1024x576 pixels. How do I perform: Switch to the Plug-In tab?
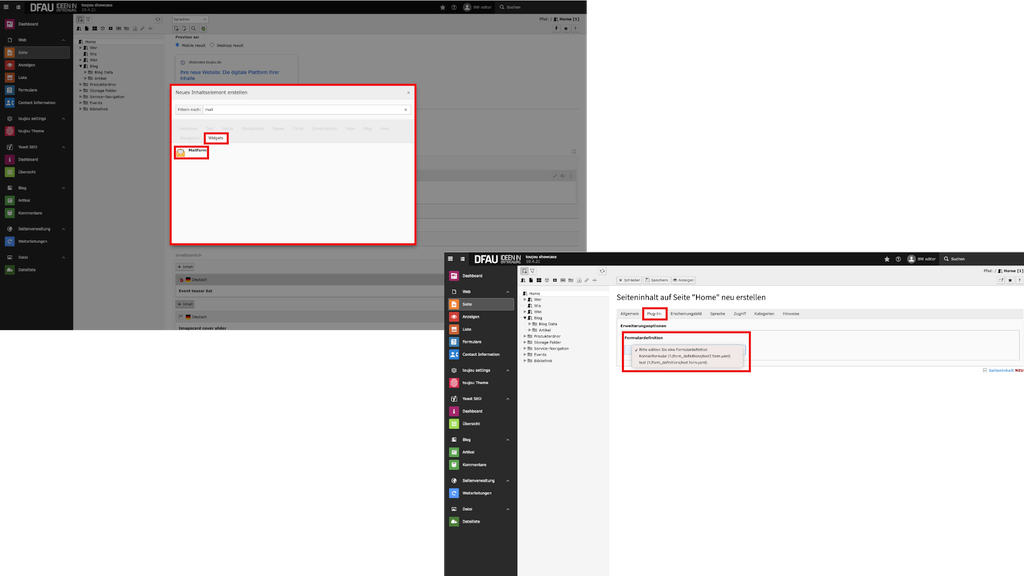654,313
